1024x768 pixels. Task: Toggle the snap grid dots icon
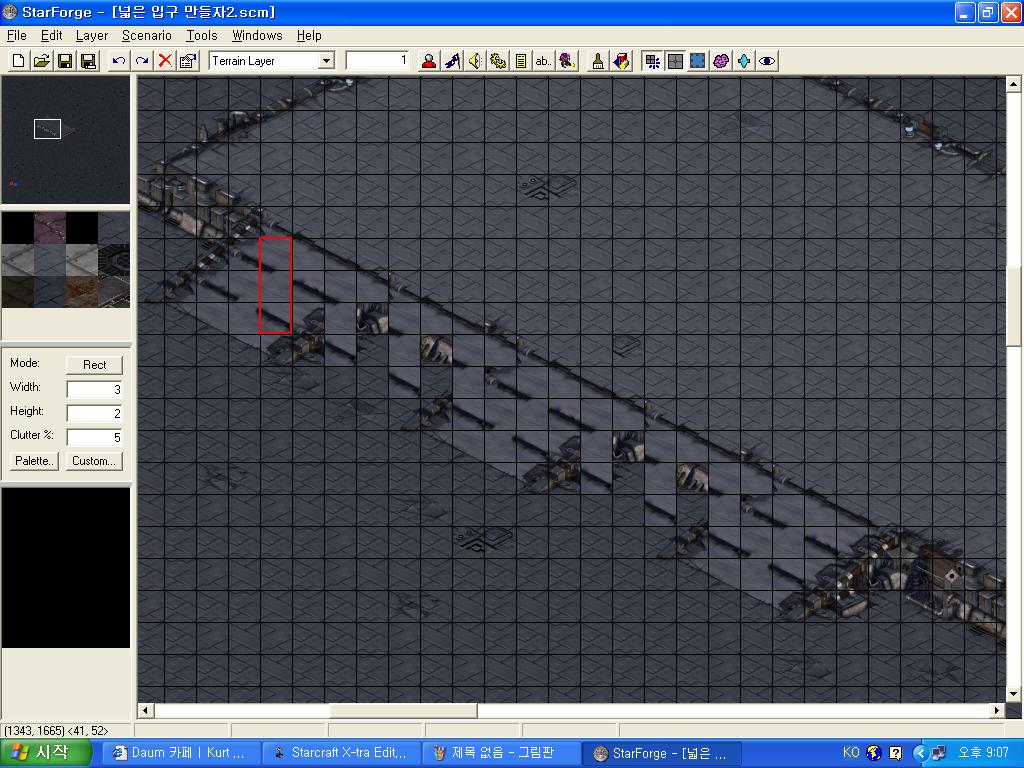point(652,61)
